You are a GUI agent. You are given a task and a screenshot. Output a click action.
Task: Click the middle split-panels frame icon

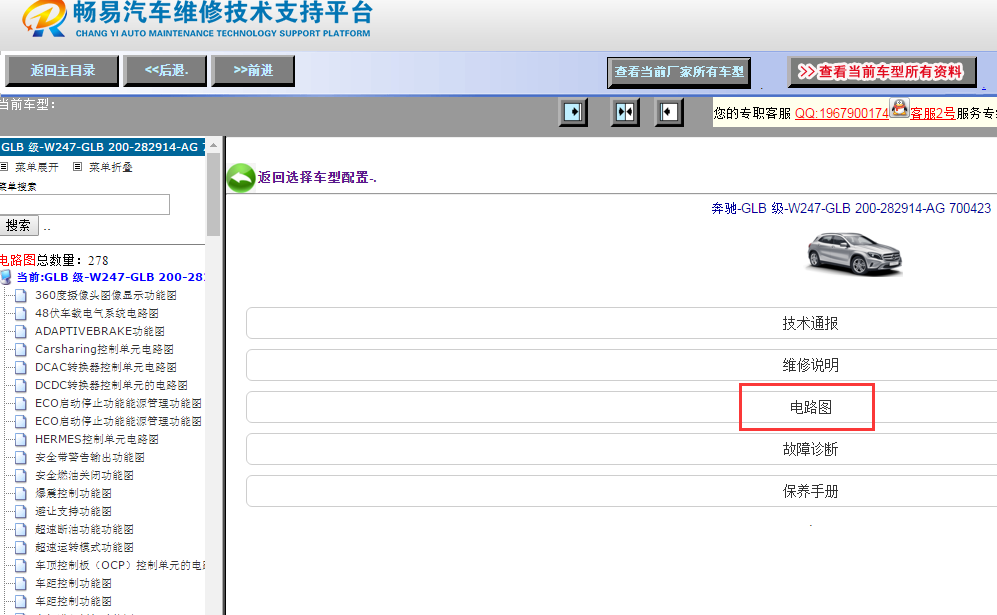tap(624, 113)
